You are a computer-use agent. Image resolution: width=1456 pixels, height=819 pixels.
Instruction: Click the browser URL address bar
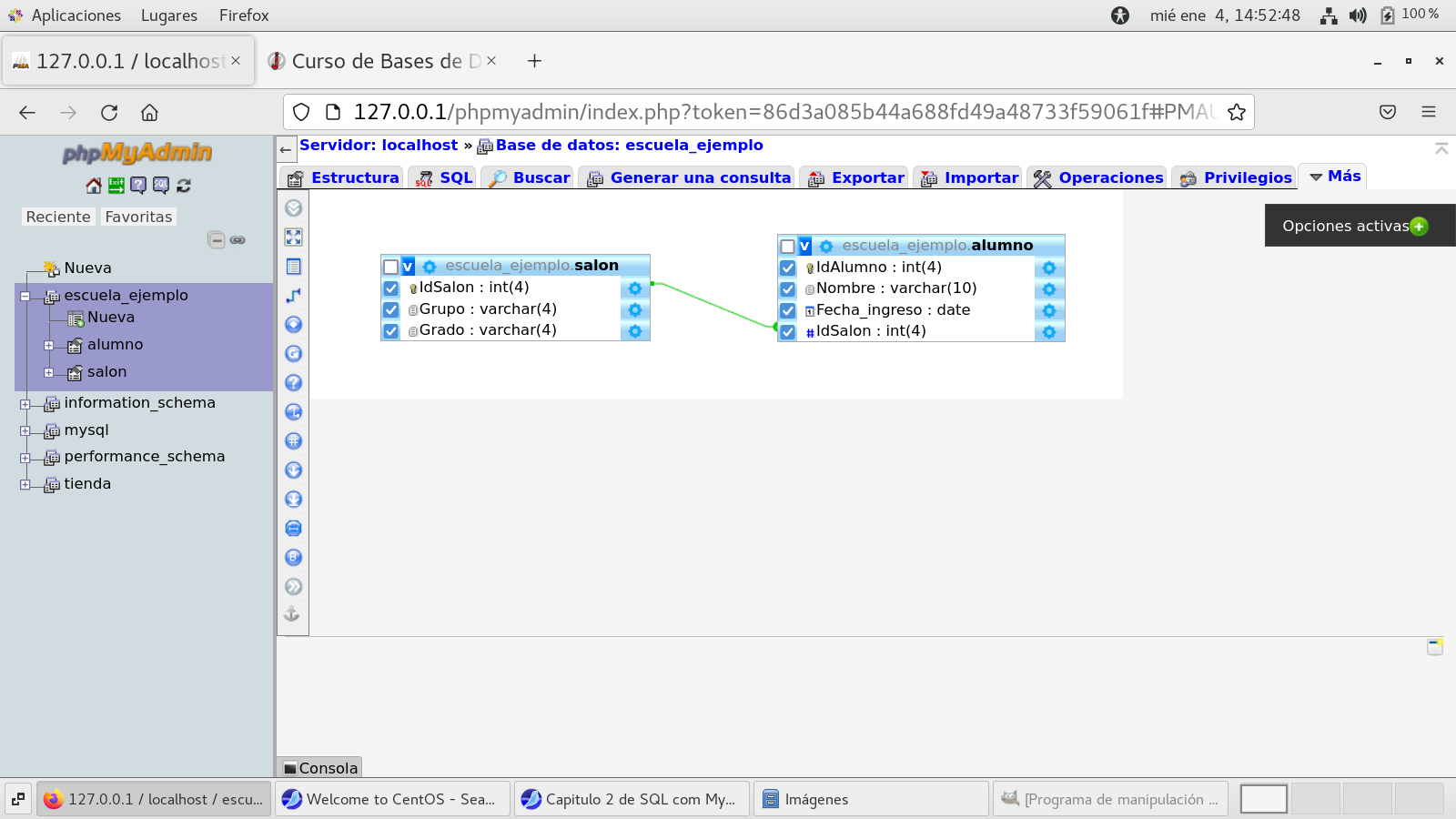pyautogui.click(x=783, y=112)
